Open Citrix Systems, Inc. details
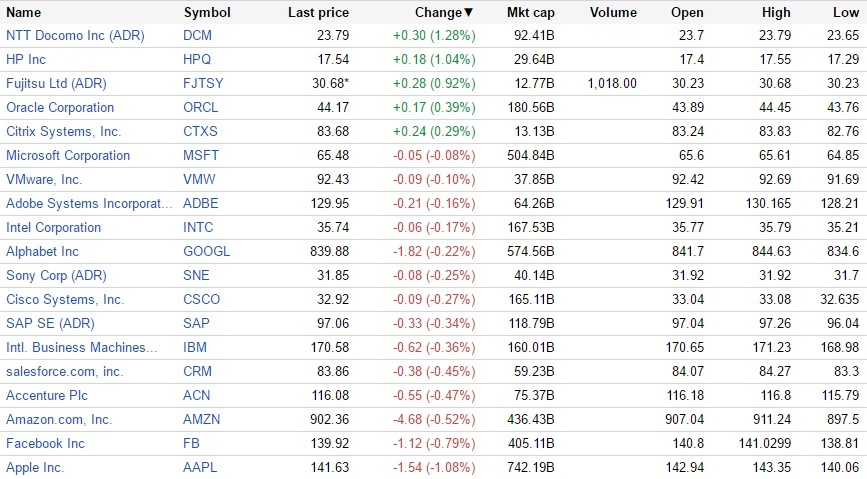Image resolution: width=867 pixels, height=479 pixels. 63,132
